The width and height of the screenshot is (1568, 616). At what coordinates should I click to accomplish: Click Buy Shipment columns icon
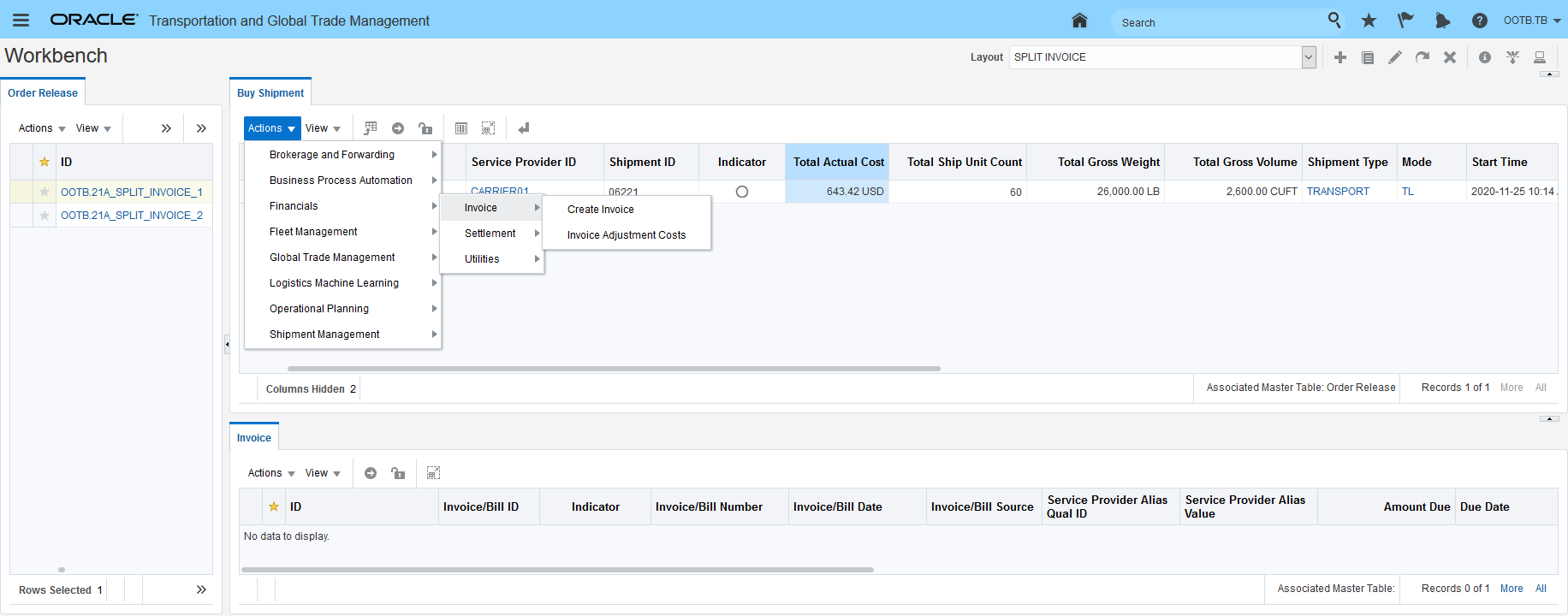(461, 128)
